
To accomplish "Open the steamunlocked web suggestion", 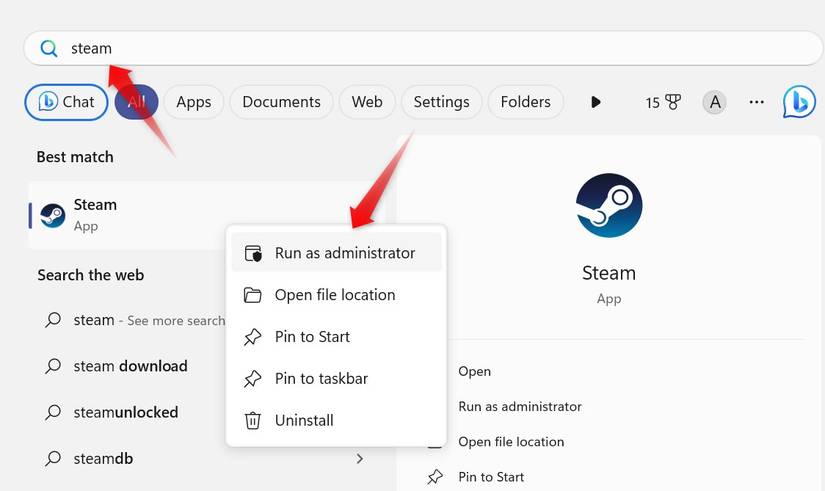I will coord(126,413).
